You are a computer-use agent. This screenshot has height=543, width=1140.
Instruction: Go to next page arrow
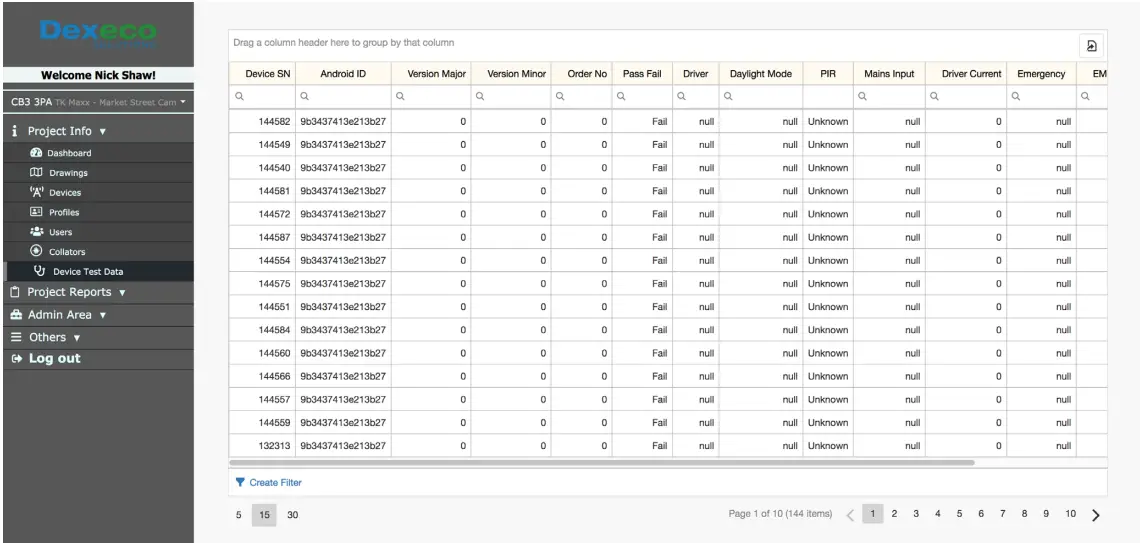coord(1096,515)
